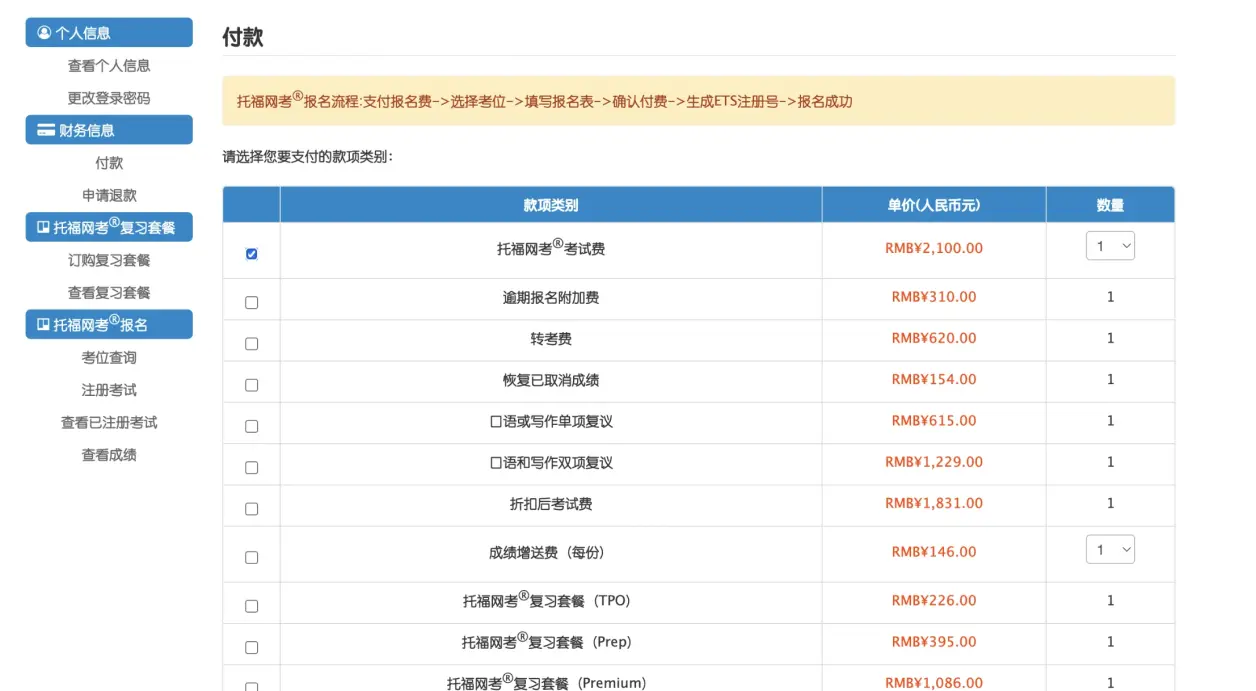The image size is (1256, 691).
Task: Click the book icon beside 托福网考报名
Action: click(x=43, y=324)
